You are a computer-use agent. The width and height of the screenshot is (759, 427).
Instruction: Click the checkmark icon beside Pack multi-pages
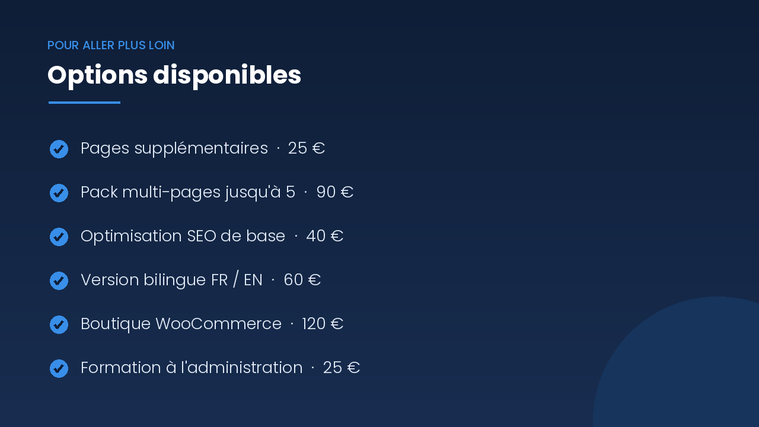pyautogui.click(x=59, y=193)
